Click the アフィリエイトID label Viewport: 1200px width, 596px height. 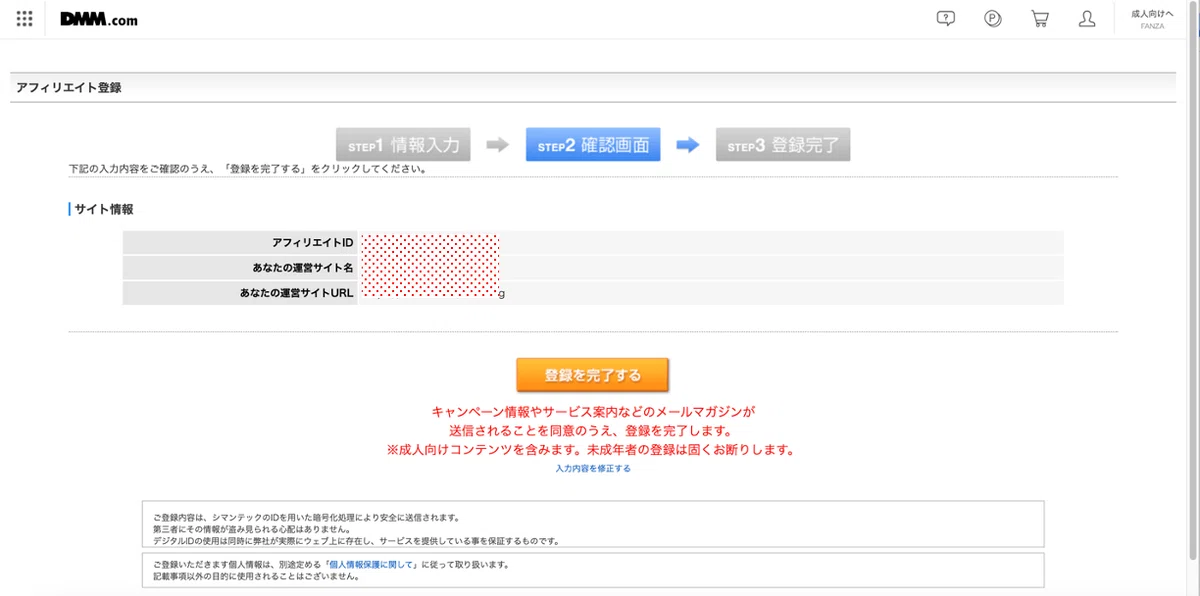point(312,243)
